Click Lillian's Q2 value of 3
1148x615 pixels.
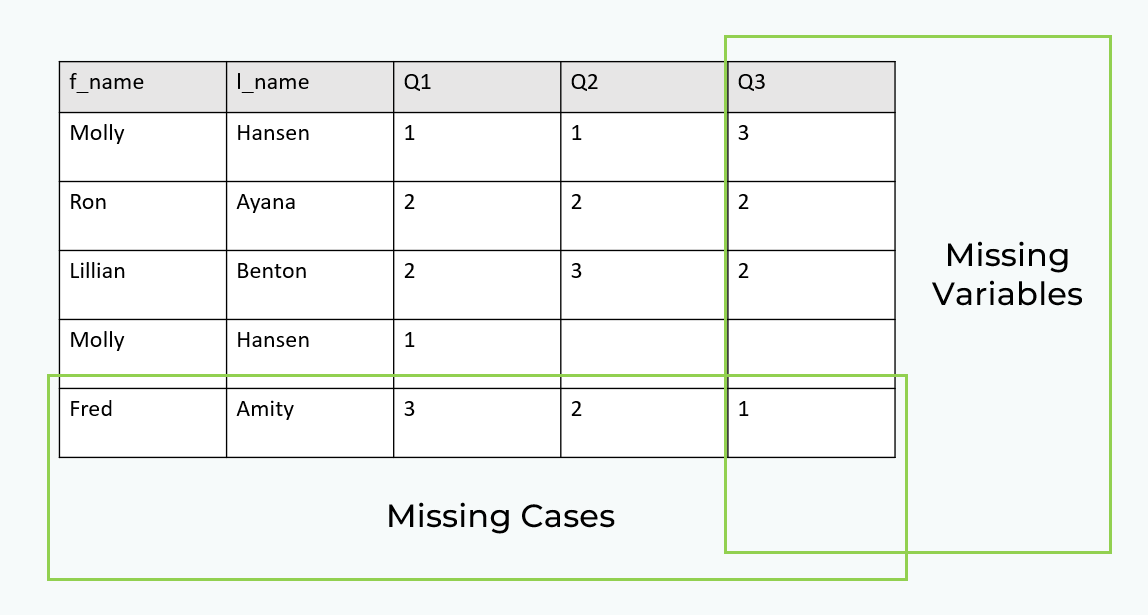(x=644, y=284)
